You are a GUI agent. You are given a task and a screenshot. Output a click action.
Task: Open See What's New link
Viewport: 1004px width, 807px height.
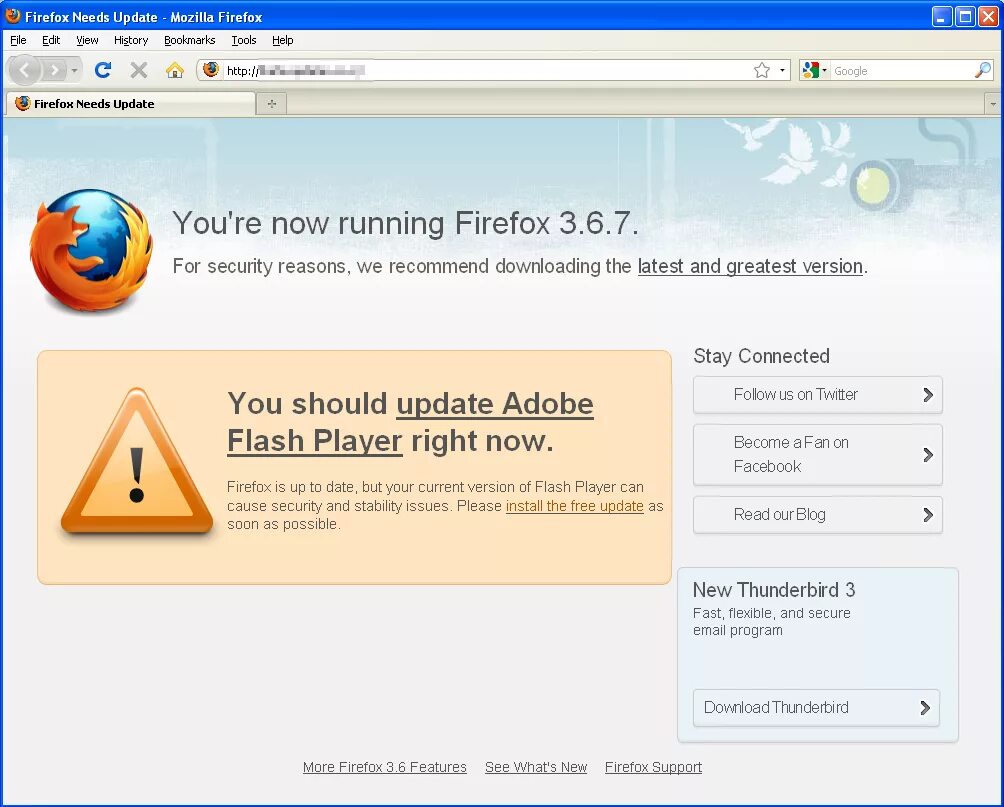tap(536, 767)
